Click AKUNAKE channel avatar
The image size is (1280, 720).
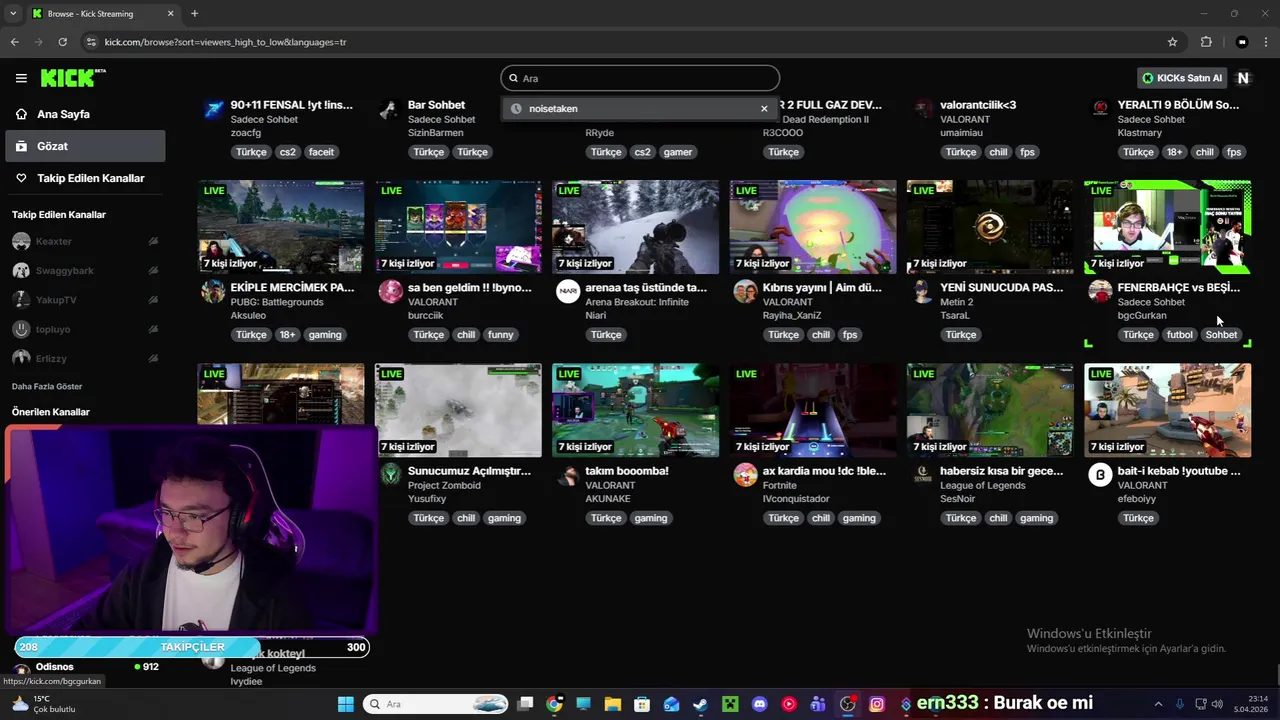(x=568, y=474)
